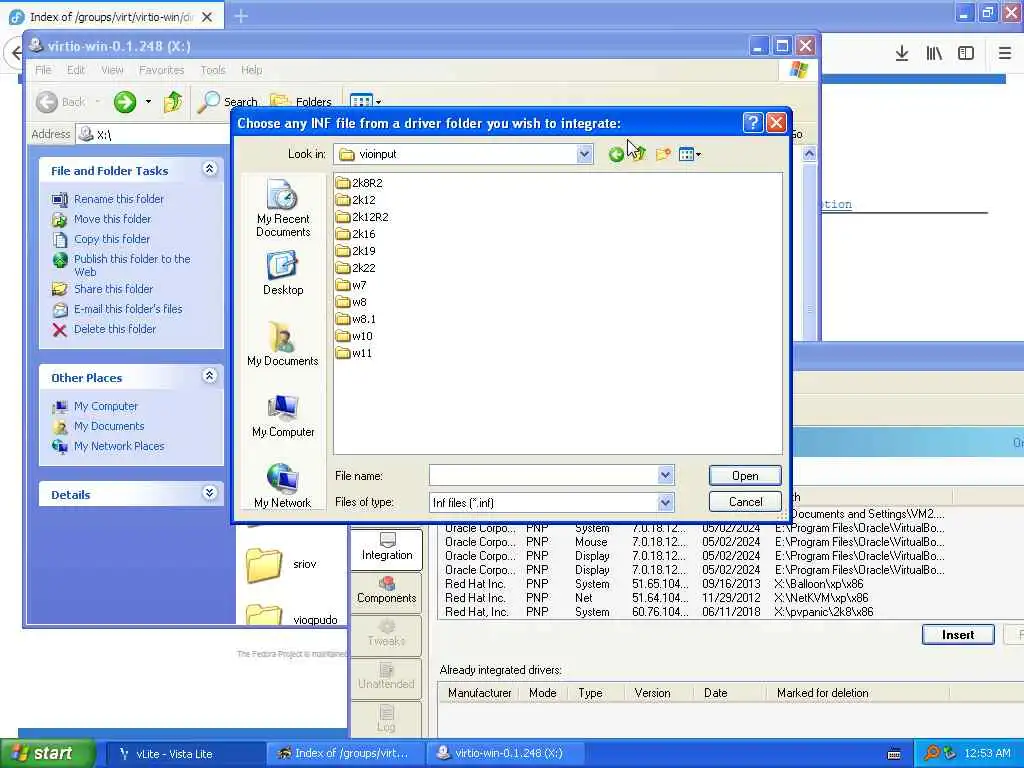
Task: Open Favorites menu in Explorer window
Action: (161, 70)
